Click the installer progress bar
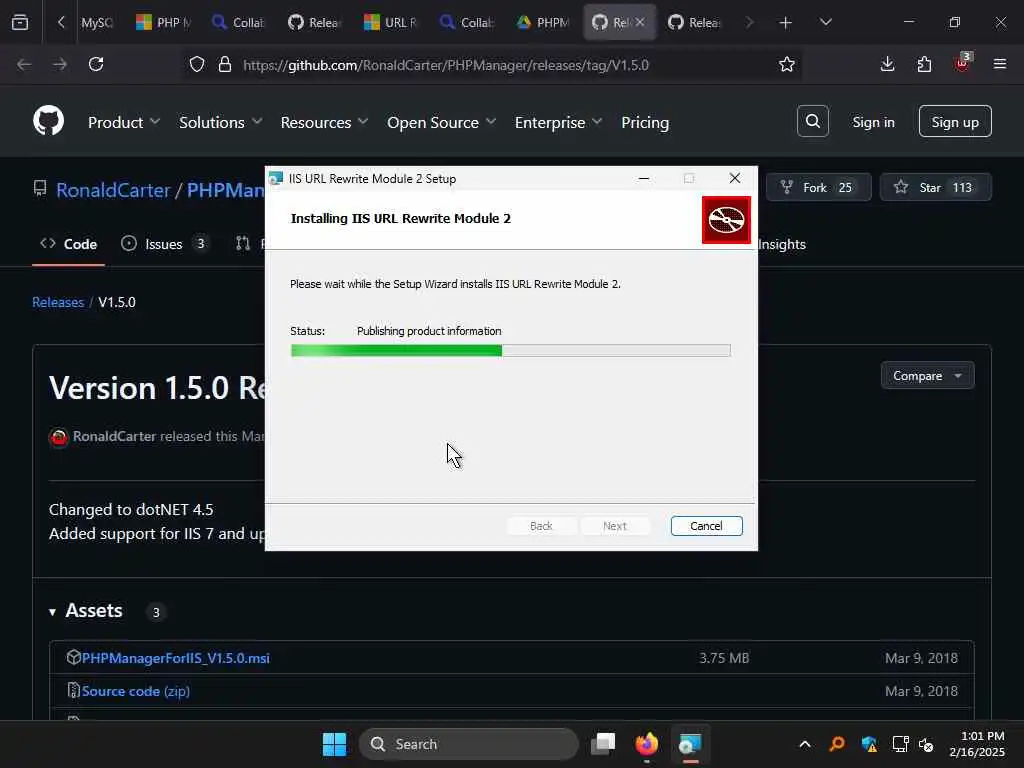The image size is (1024, 768). 511,351
